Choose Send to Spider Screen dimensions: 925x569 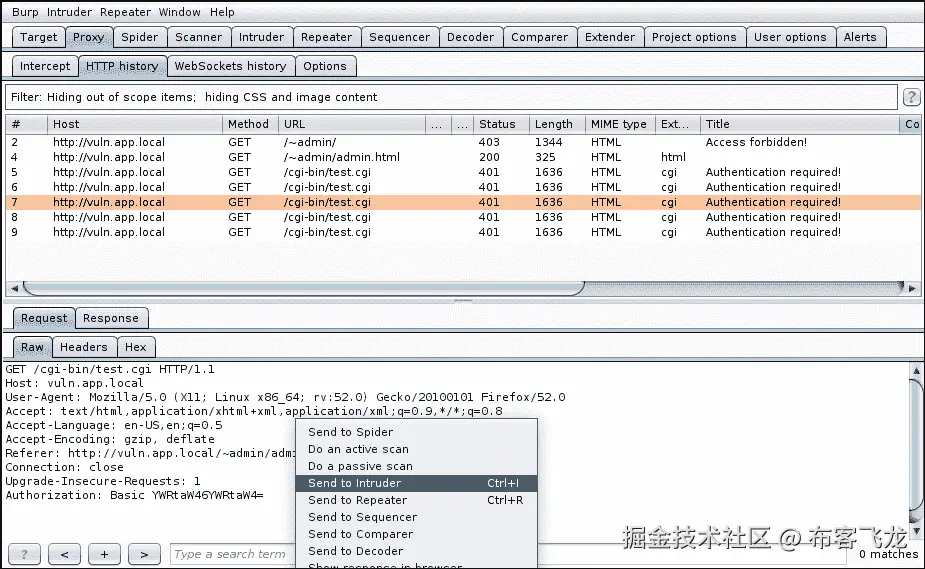pos(416,432)
